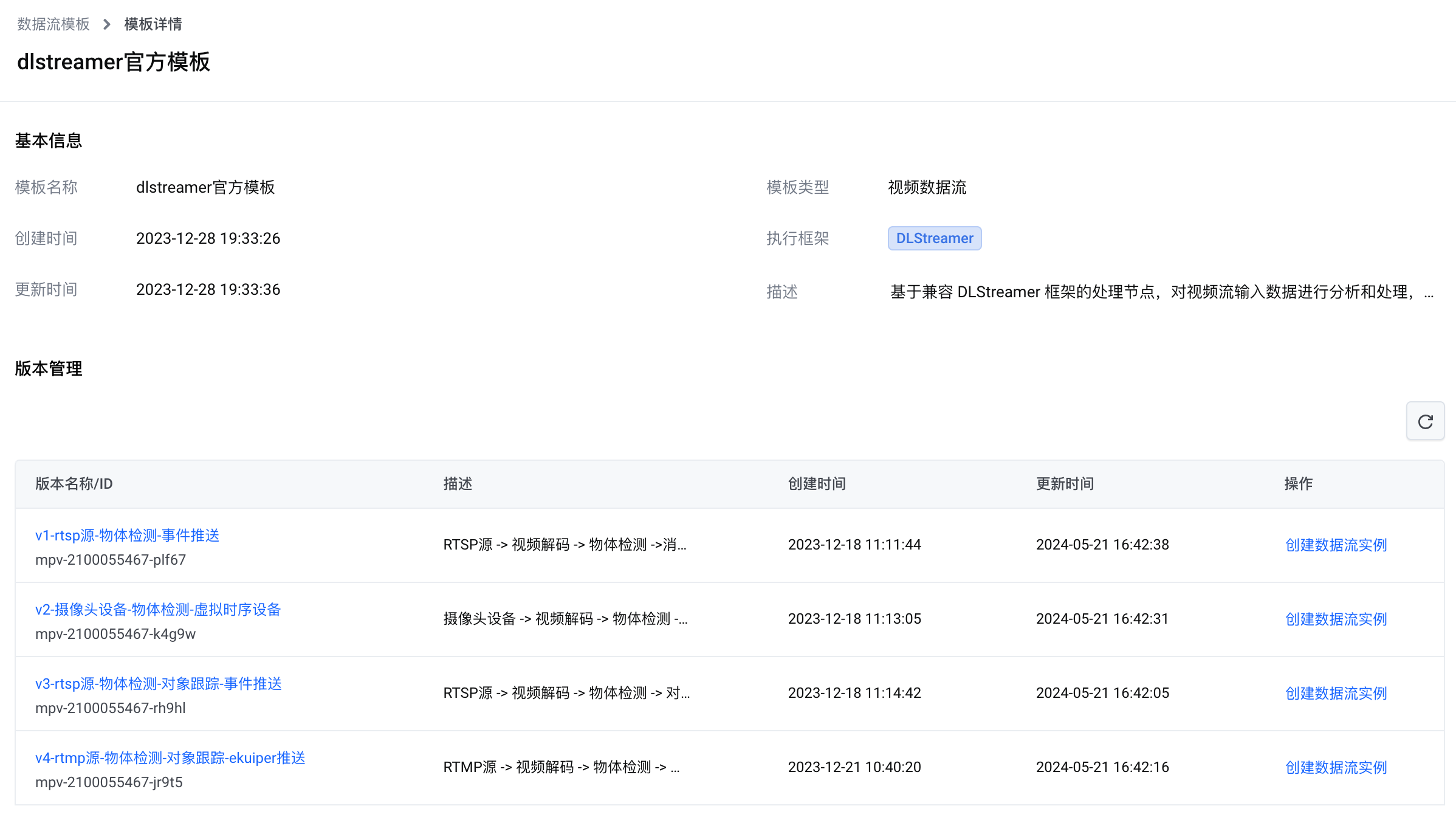The width and height of the screenshot is (1456, 817).
Task: Click the 创建时间 column header in table
Action: click(x=817, y=484)
